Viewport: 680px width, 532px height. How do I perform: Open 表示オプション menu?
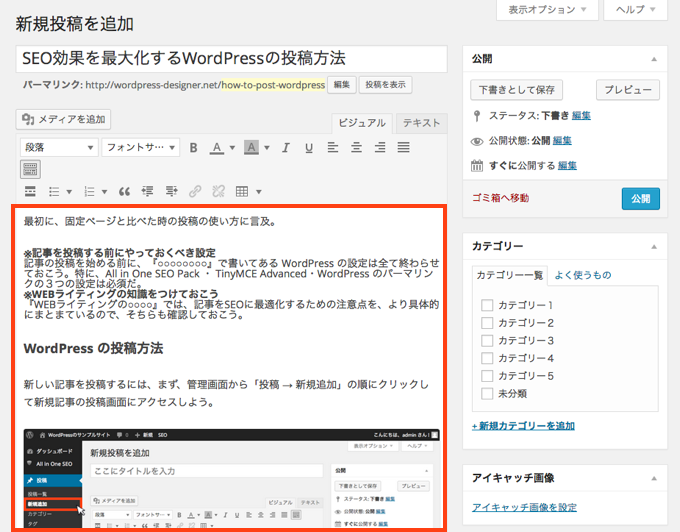[x=547, y=10]
